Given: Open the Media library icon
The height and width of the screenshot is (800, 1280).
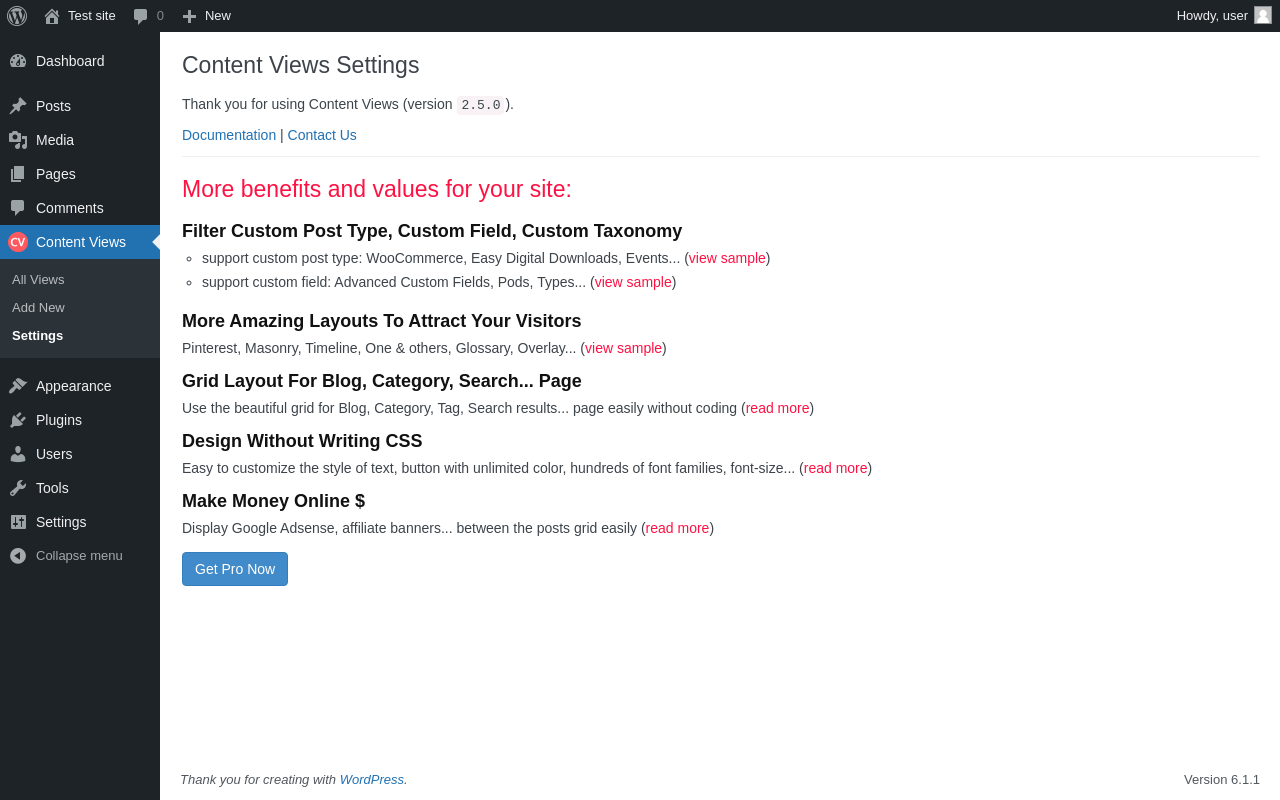Looking at the screenshot, I should tap(18, 140).
